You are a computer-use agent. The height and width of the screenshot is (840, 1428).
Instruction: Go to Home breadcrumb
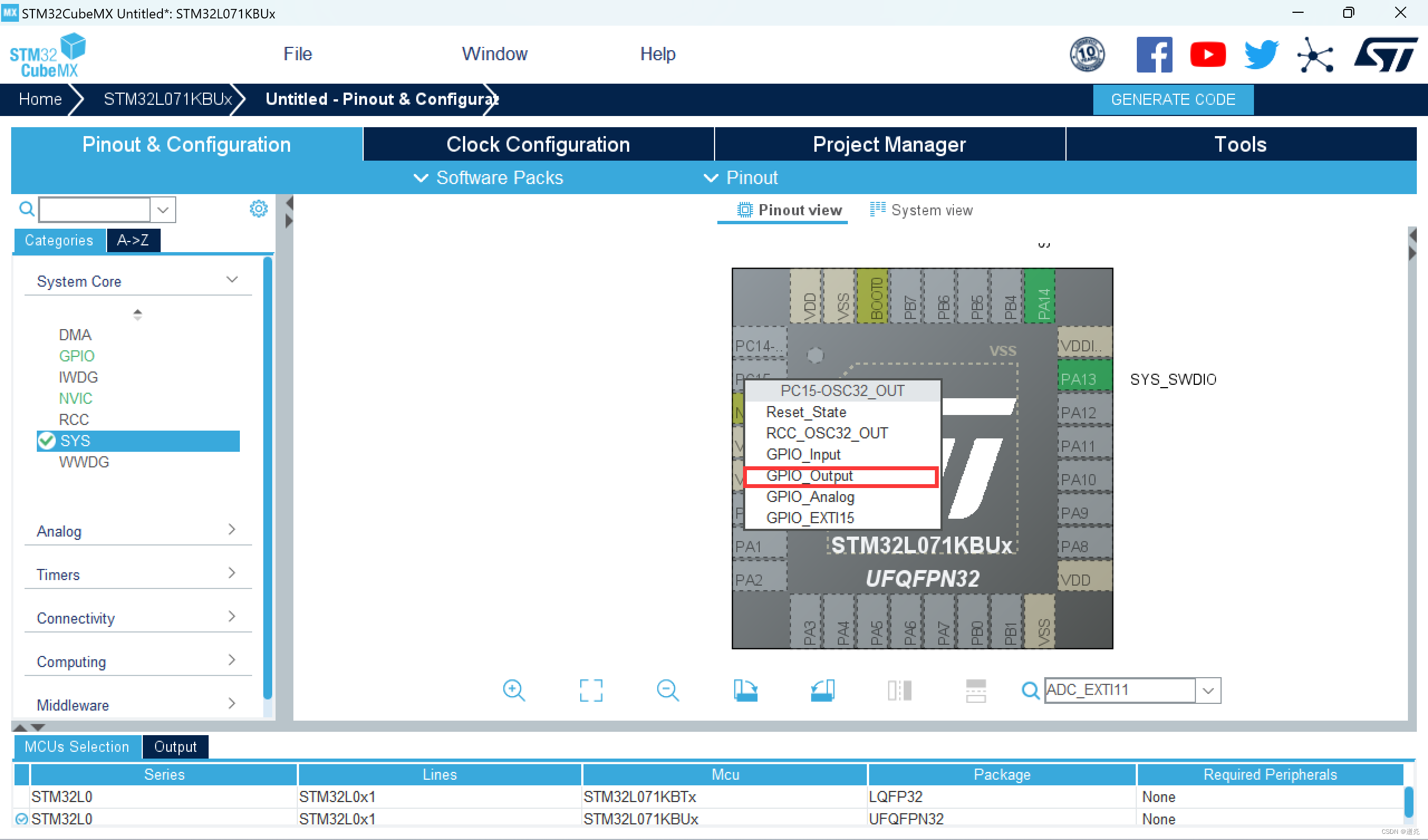[x=40, y=99]
